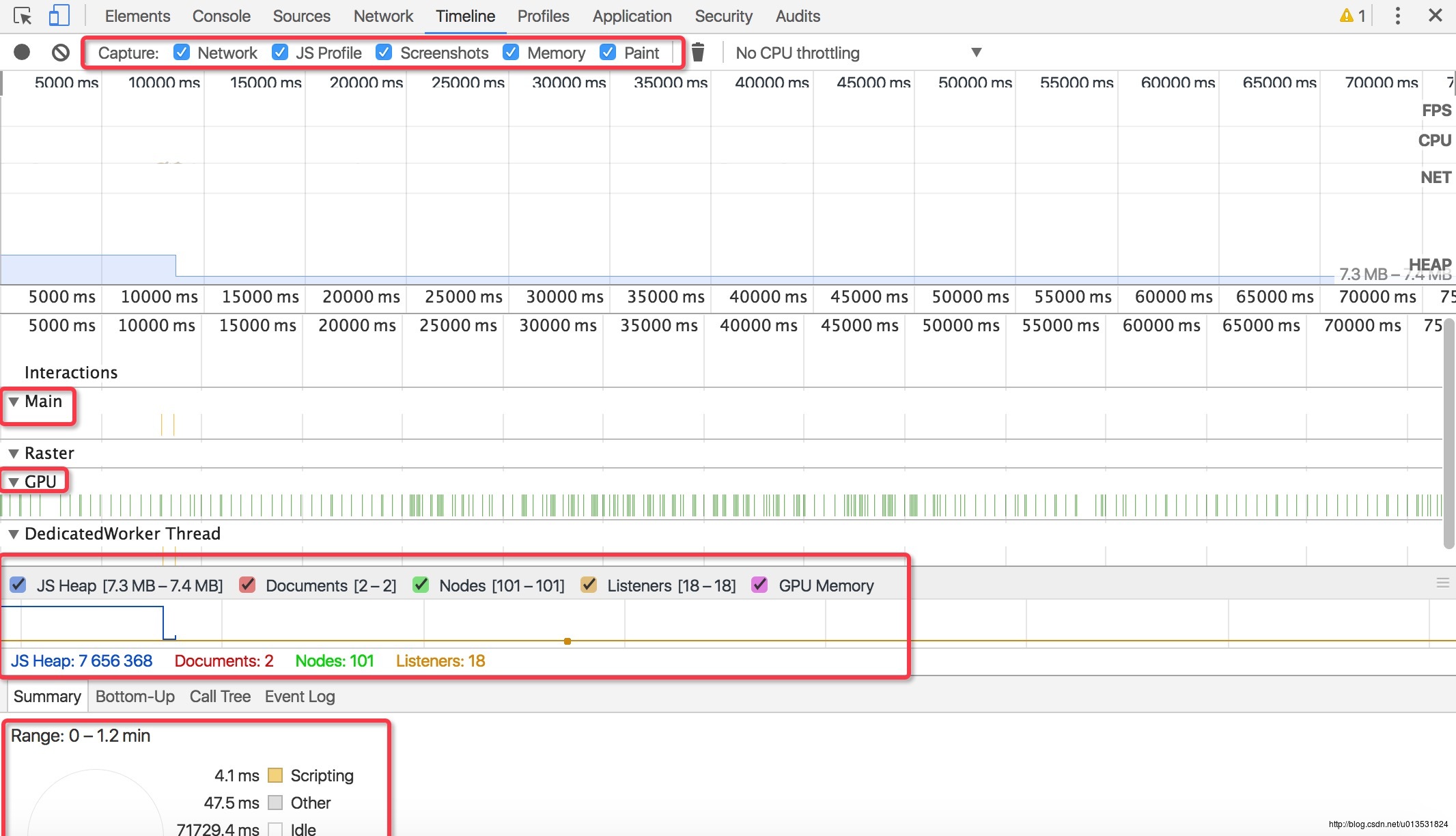Hide the JS Heap counter
The width and height of the screenshot is (1456, 836).
tap(18, 585)
